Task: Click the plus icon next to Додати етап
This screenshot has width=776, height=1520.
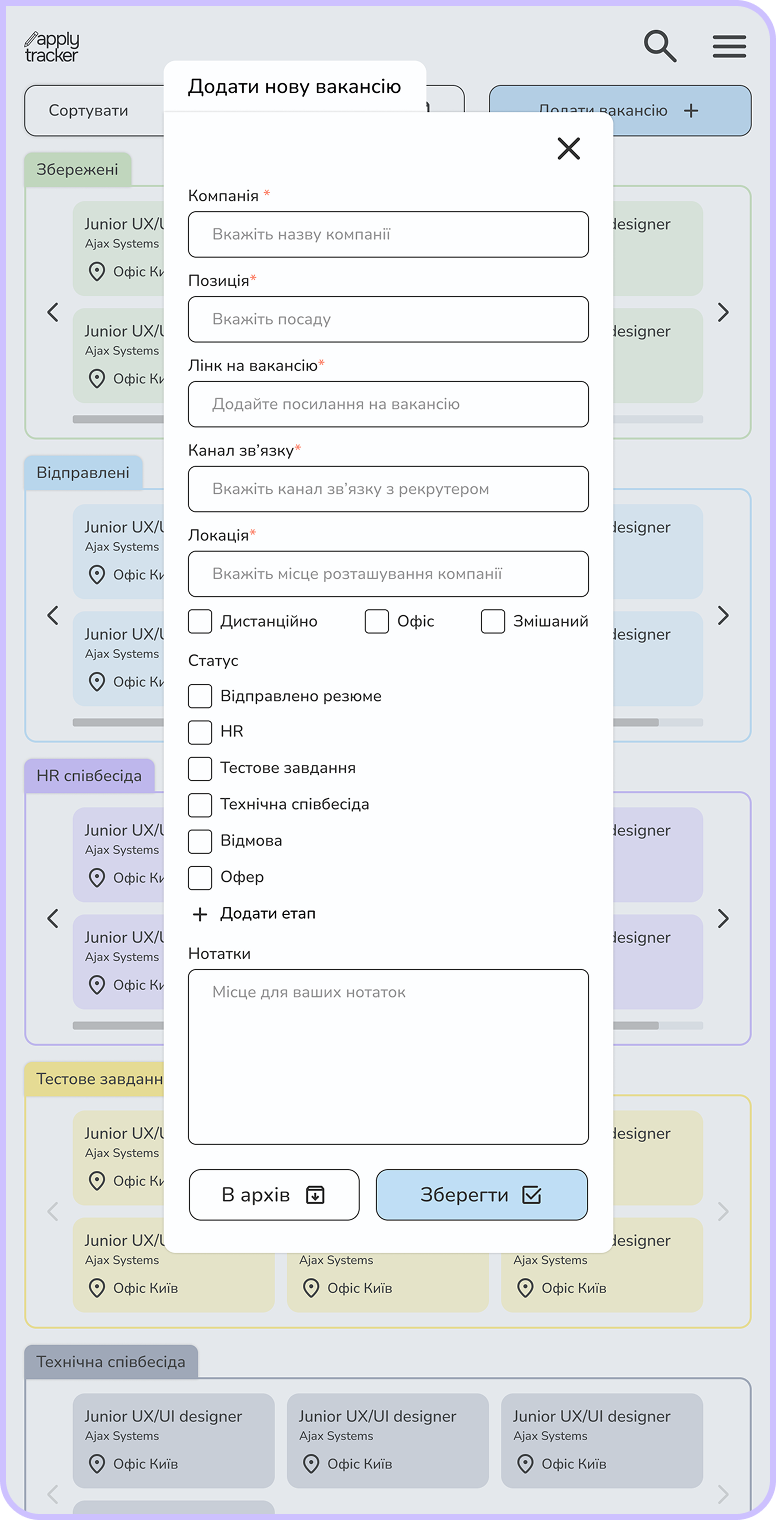Action: point(200,913)
